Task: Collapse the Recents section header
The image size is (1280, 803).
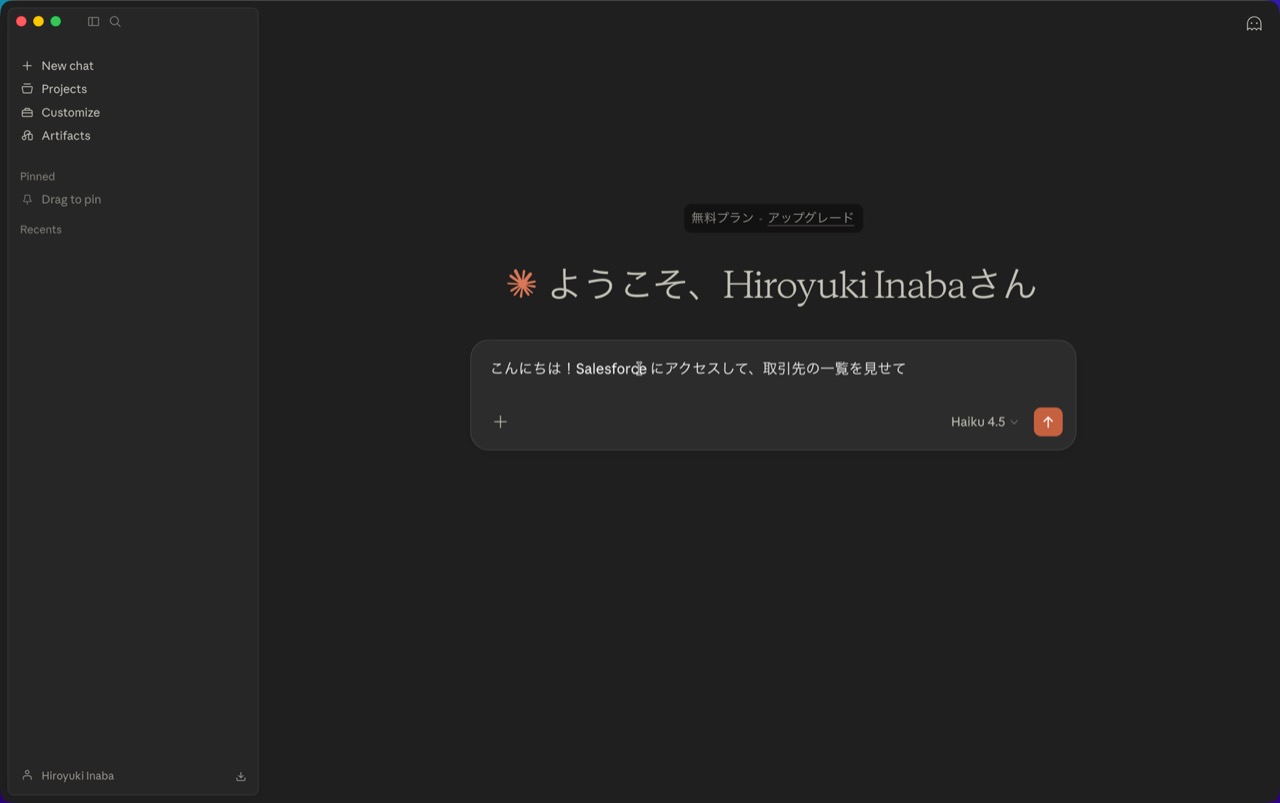Action: pyautogui.click(x=41, y=229)
